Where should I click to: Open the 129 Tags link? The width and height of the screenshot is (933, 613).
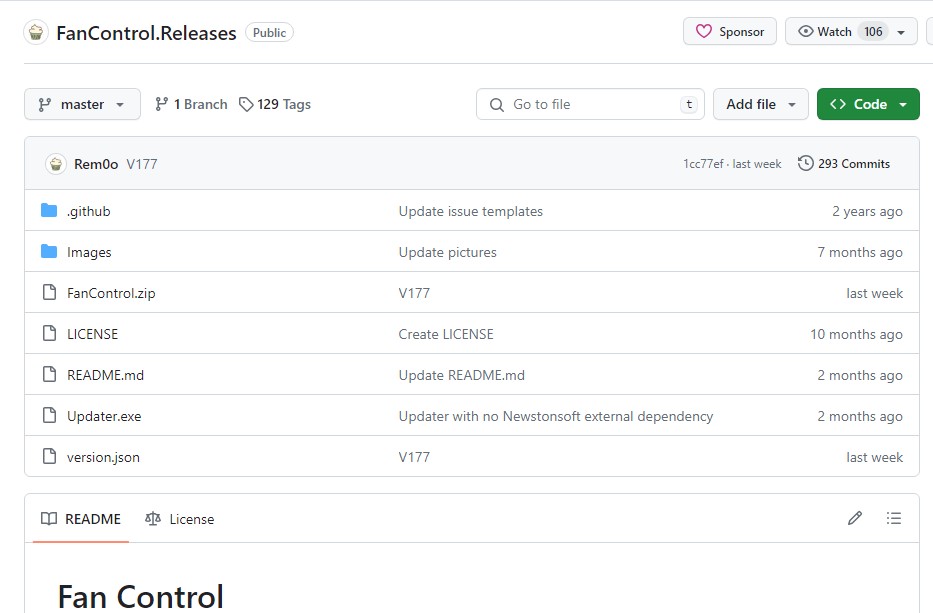pyautogui.click(x=275, y=104)
